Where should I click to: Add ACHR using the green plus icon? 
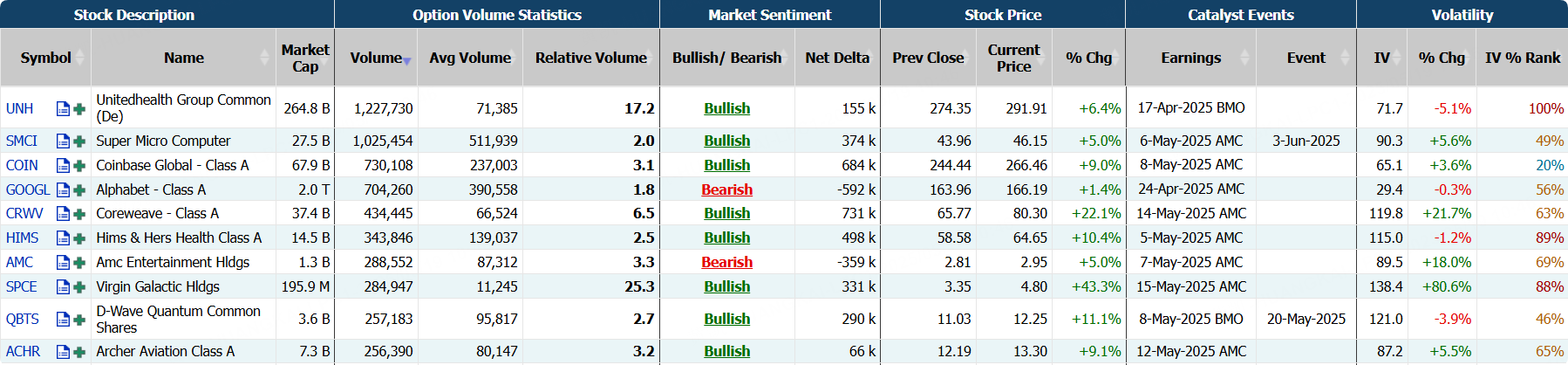[79, 352]
